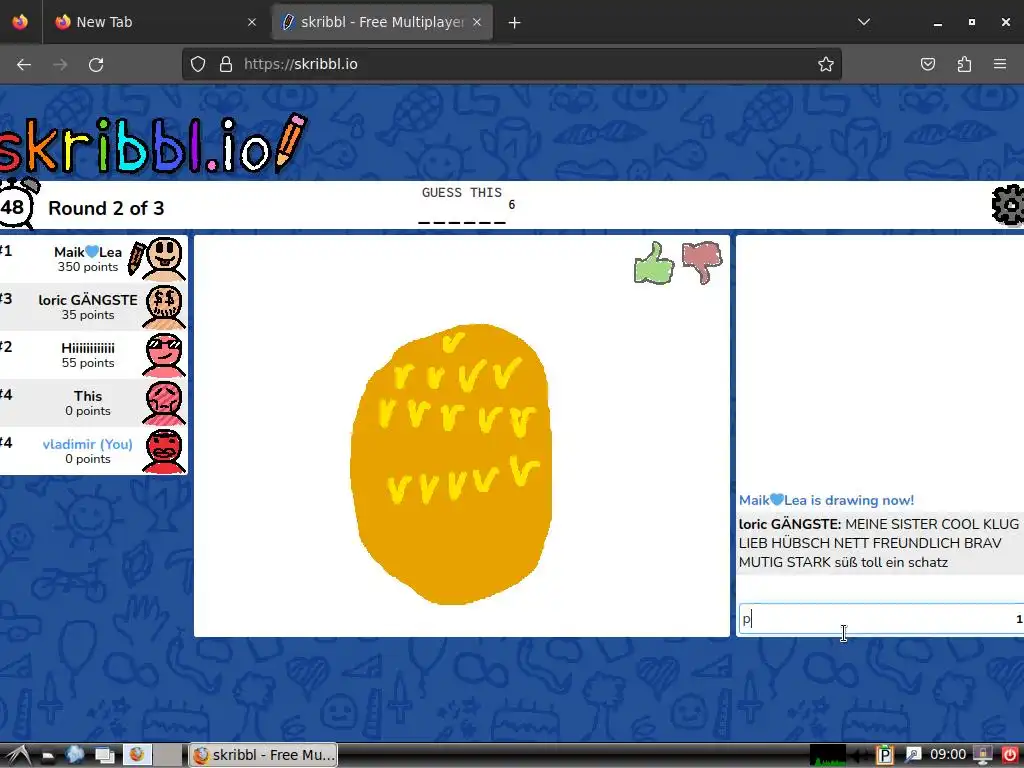Image resolution: width=1024 pixels, height=768 pixels.
Task: Select vladimir's red angry avatar
Action: (163, 451)
